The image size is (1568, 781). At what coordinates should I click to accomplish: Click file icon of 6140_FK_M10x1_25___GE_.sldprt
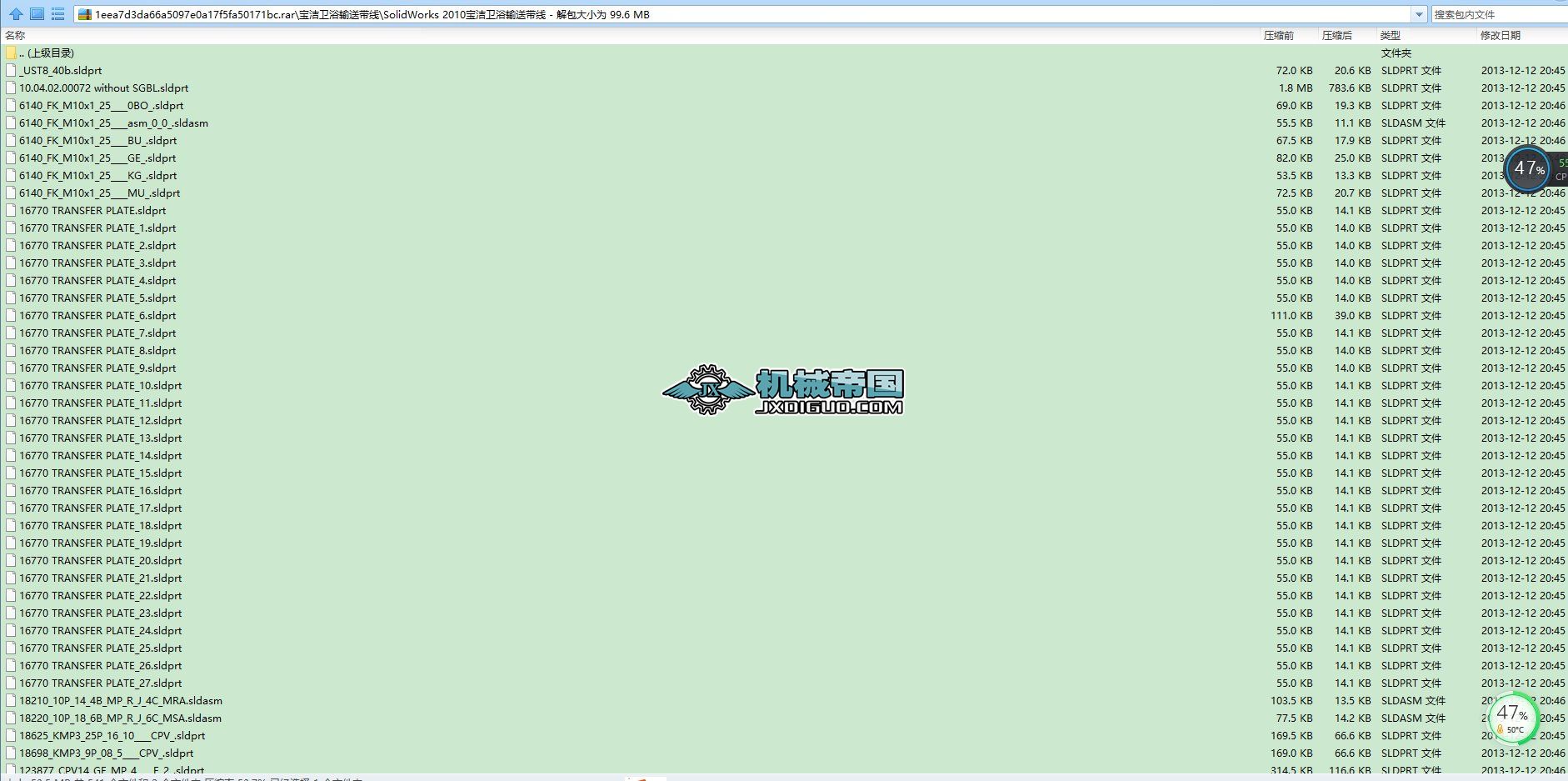[x=11, y=158]
